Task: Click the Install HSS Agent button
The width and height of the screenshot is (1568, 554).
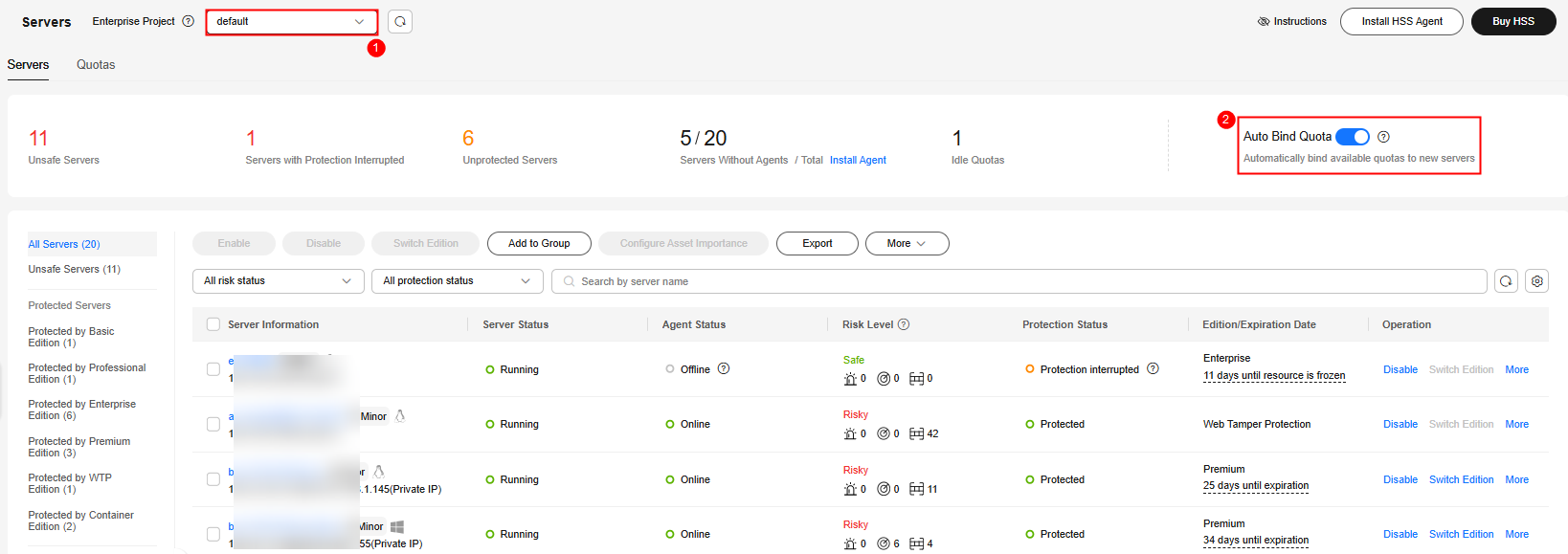Action: [x=1401, y=21]
